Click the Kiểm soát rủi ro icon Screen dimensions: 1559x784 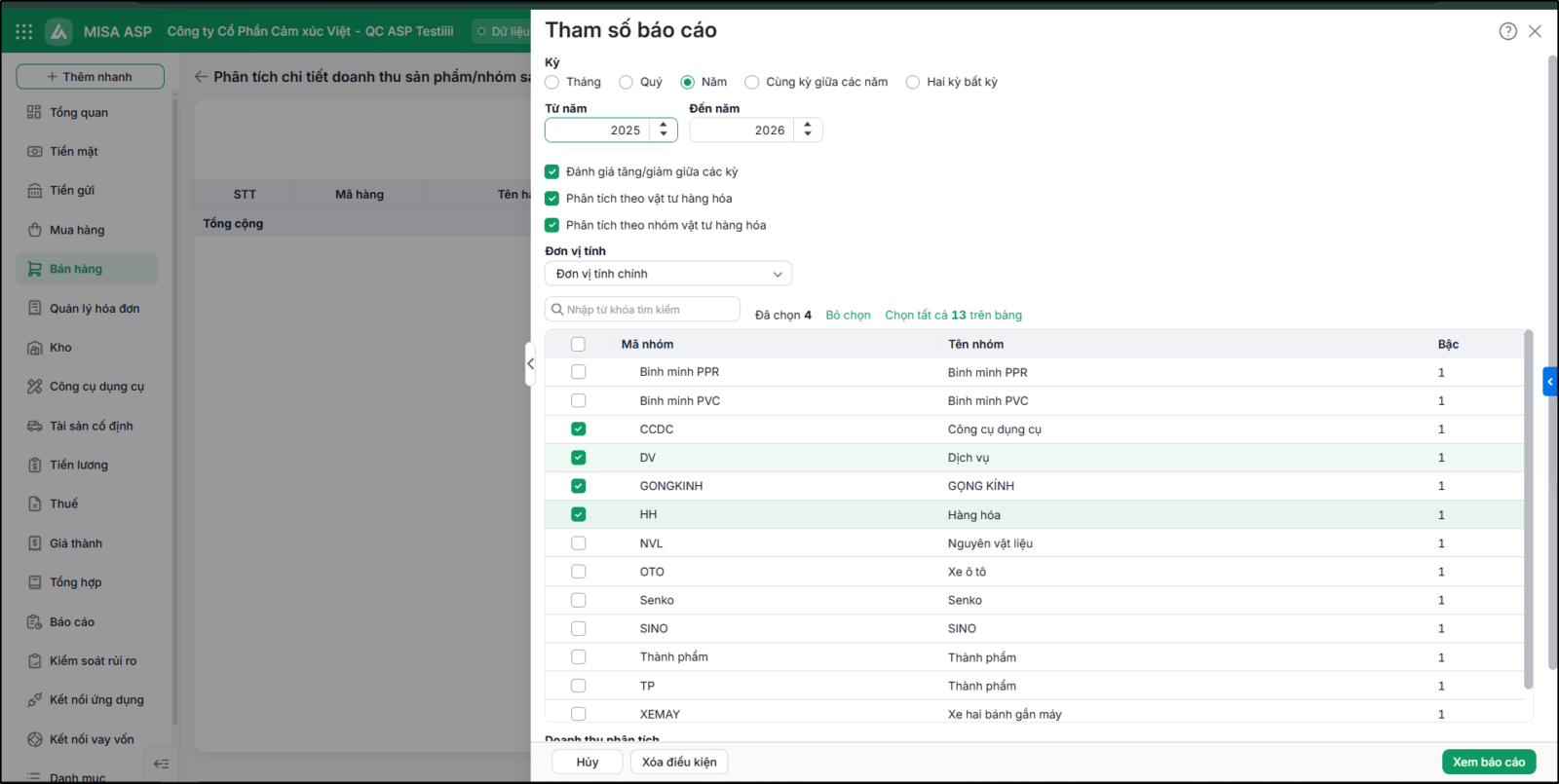(x=34, y=660)
